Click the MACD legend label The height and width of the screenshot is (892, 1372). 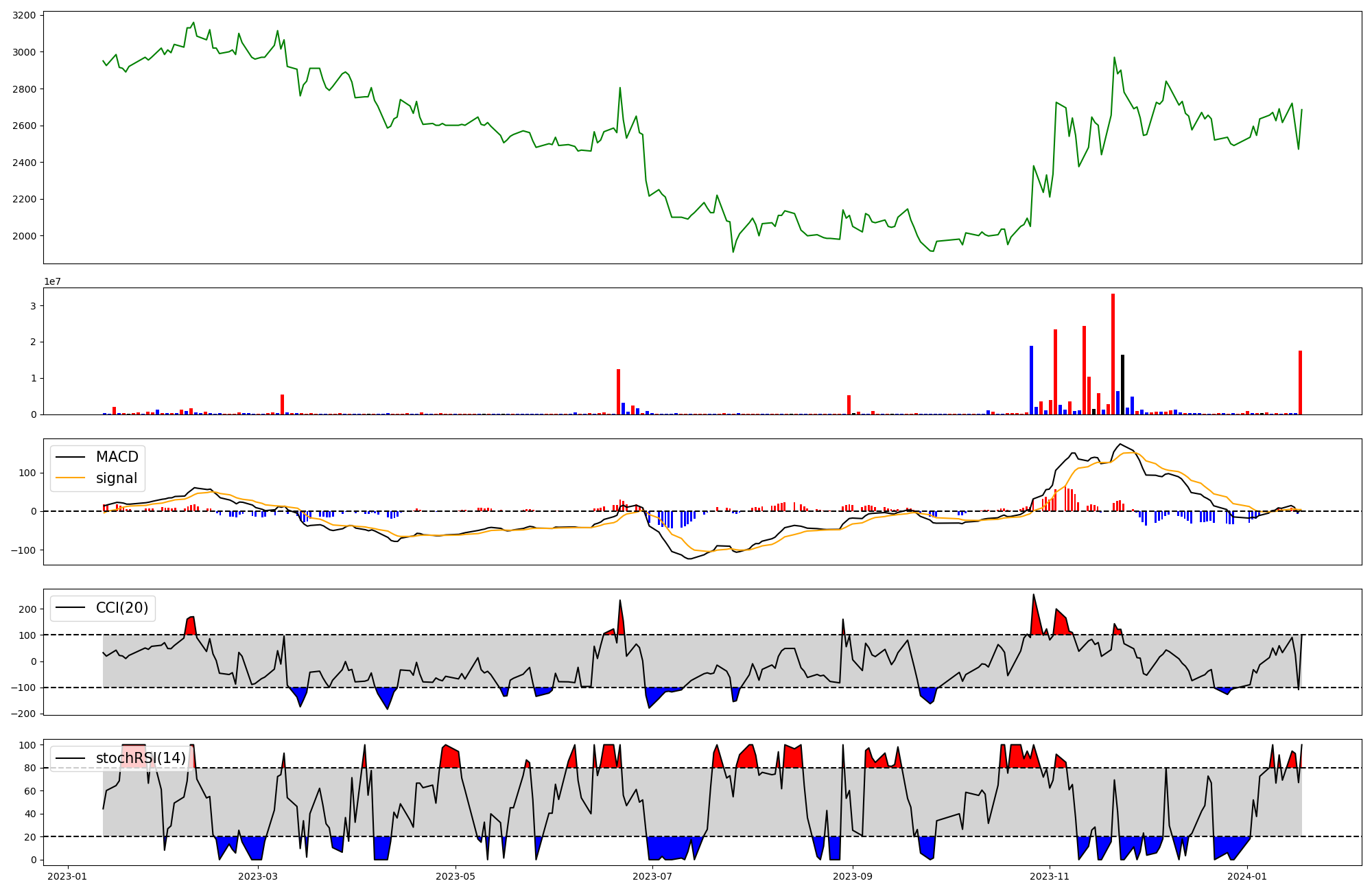pos(117,457)
